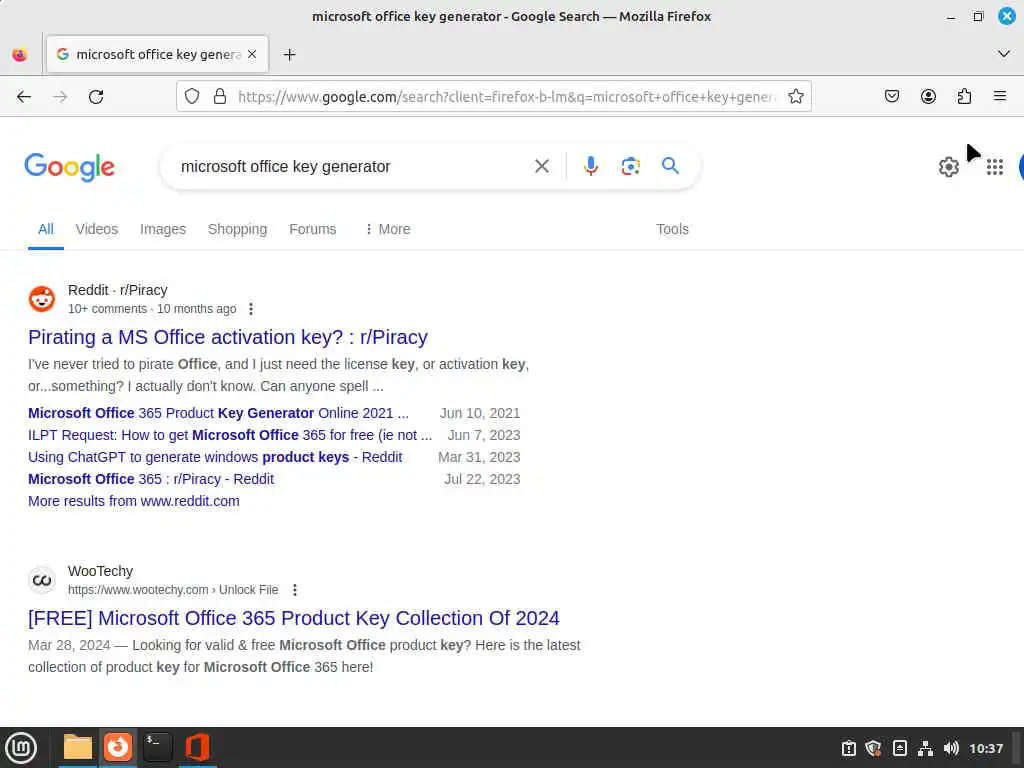Open the Office app in taskbar

point(197,748)
